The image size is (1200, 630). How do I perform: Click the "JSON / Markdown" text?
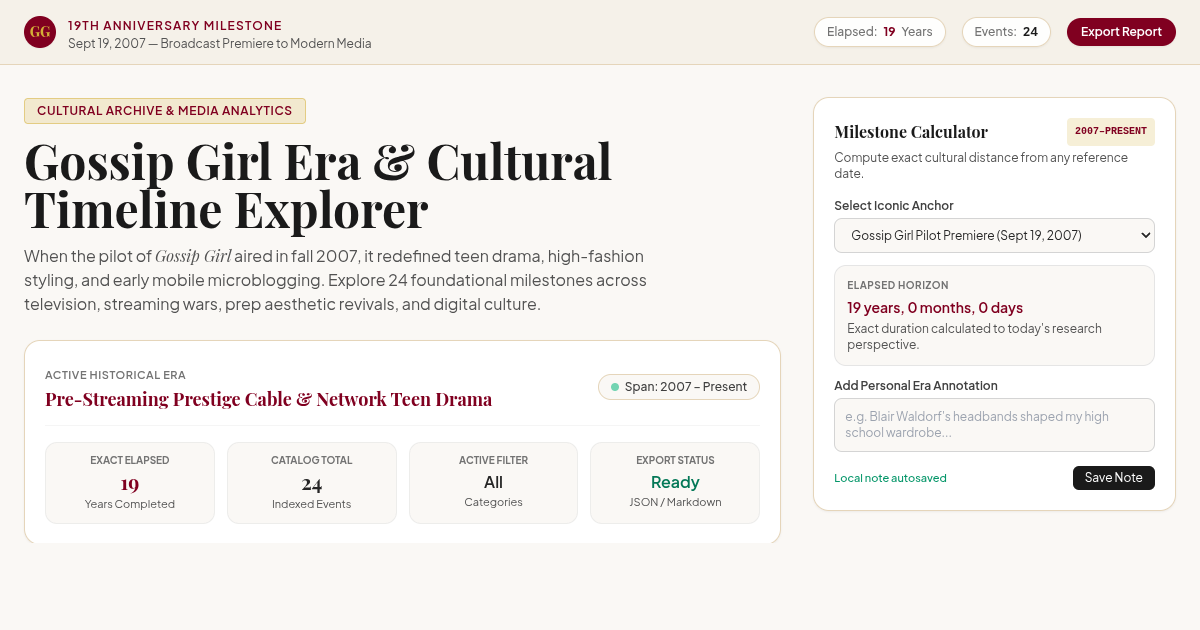pos(675,502)
